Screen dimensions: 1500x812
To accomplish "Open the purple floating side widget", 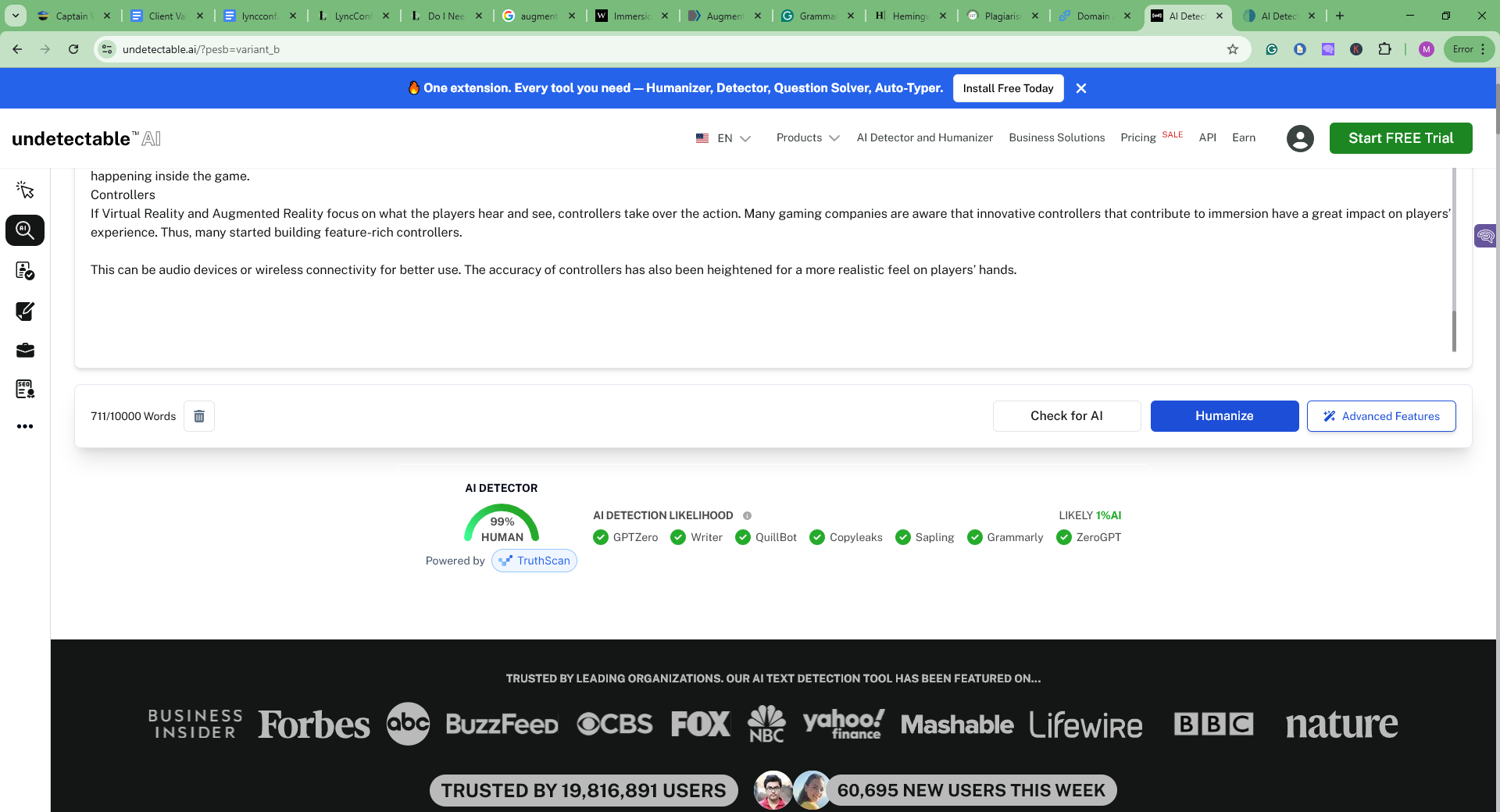I will click(1485, 235).
